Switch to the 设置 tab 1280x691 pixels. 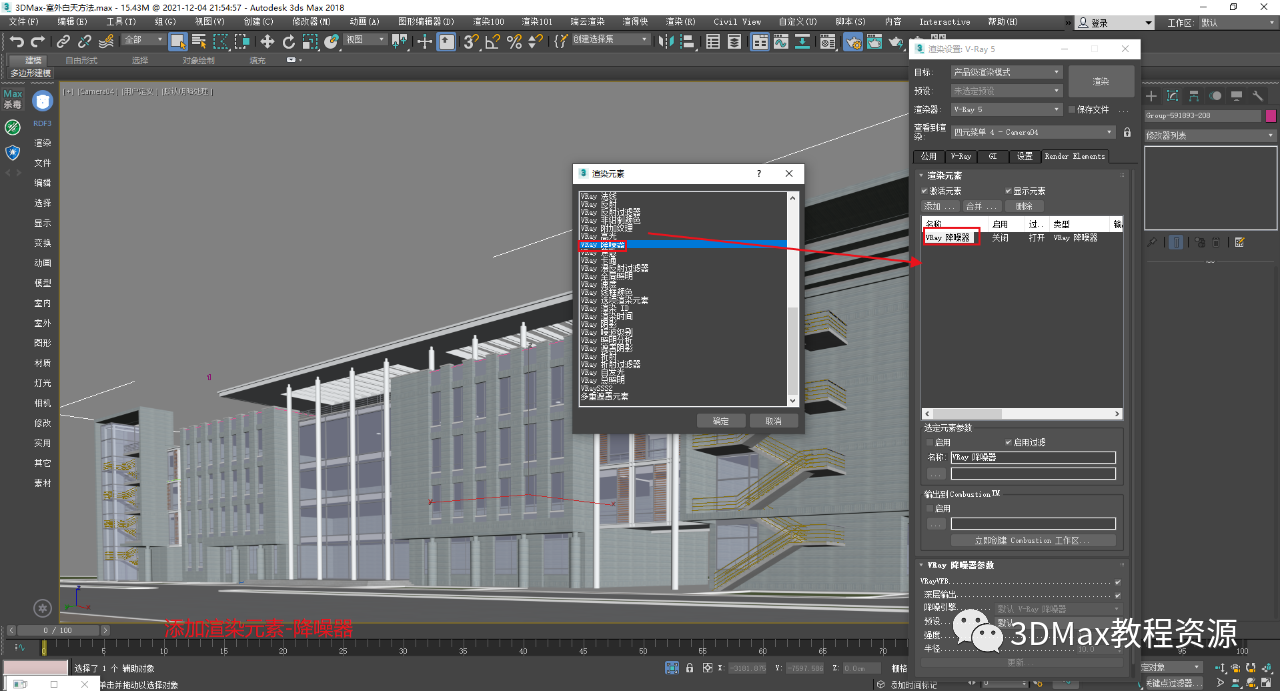pos(1025,156)
